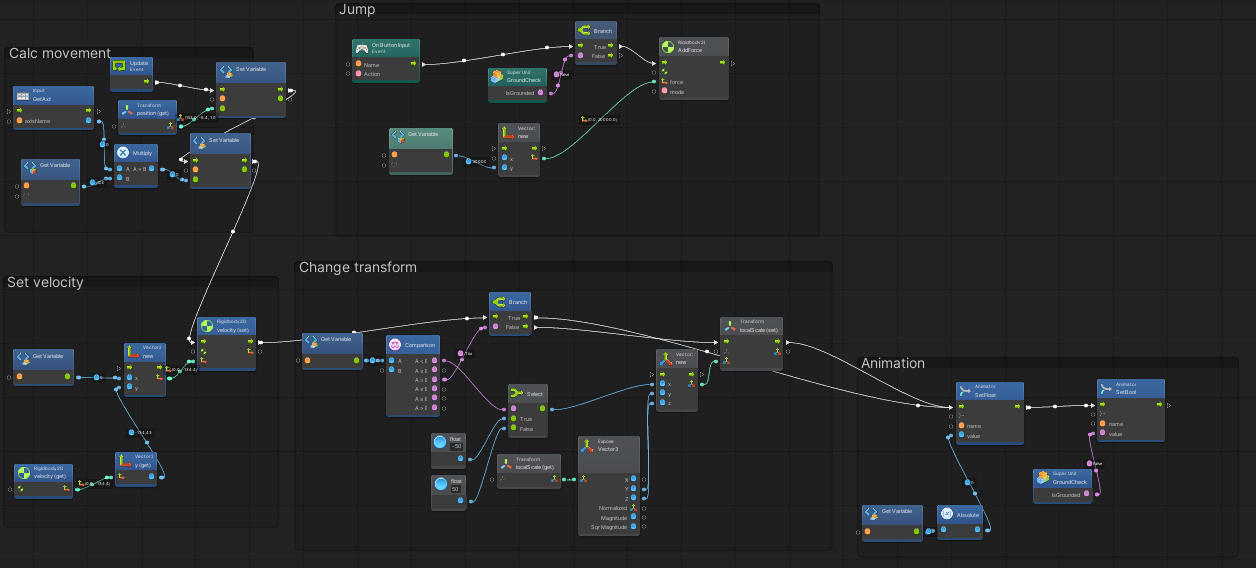Select the Calc movement group title

pos(59,53)
